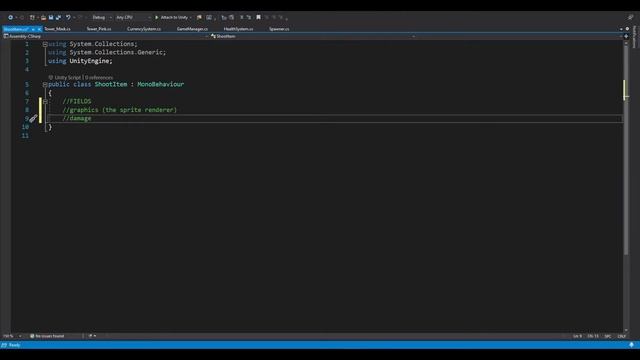Open the Assembly-CSharp project dropdown
Viewport: 640px width, 360px height.
[x=105, y=36]
